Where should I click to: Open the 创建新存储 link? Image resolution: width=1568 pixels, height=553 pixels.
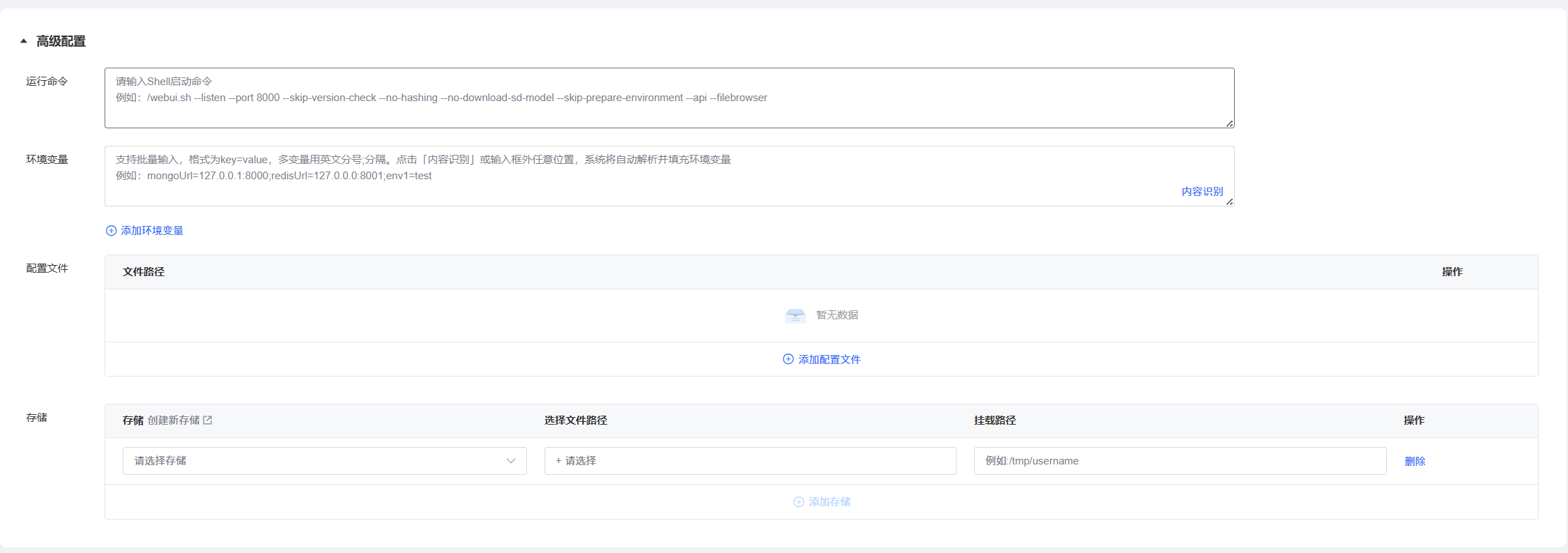174,421
